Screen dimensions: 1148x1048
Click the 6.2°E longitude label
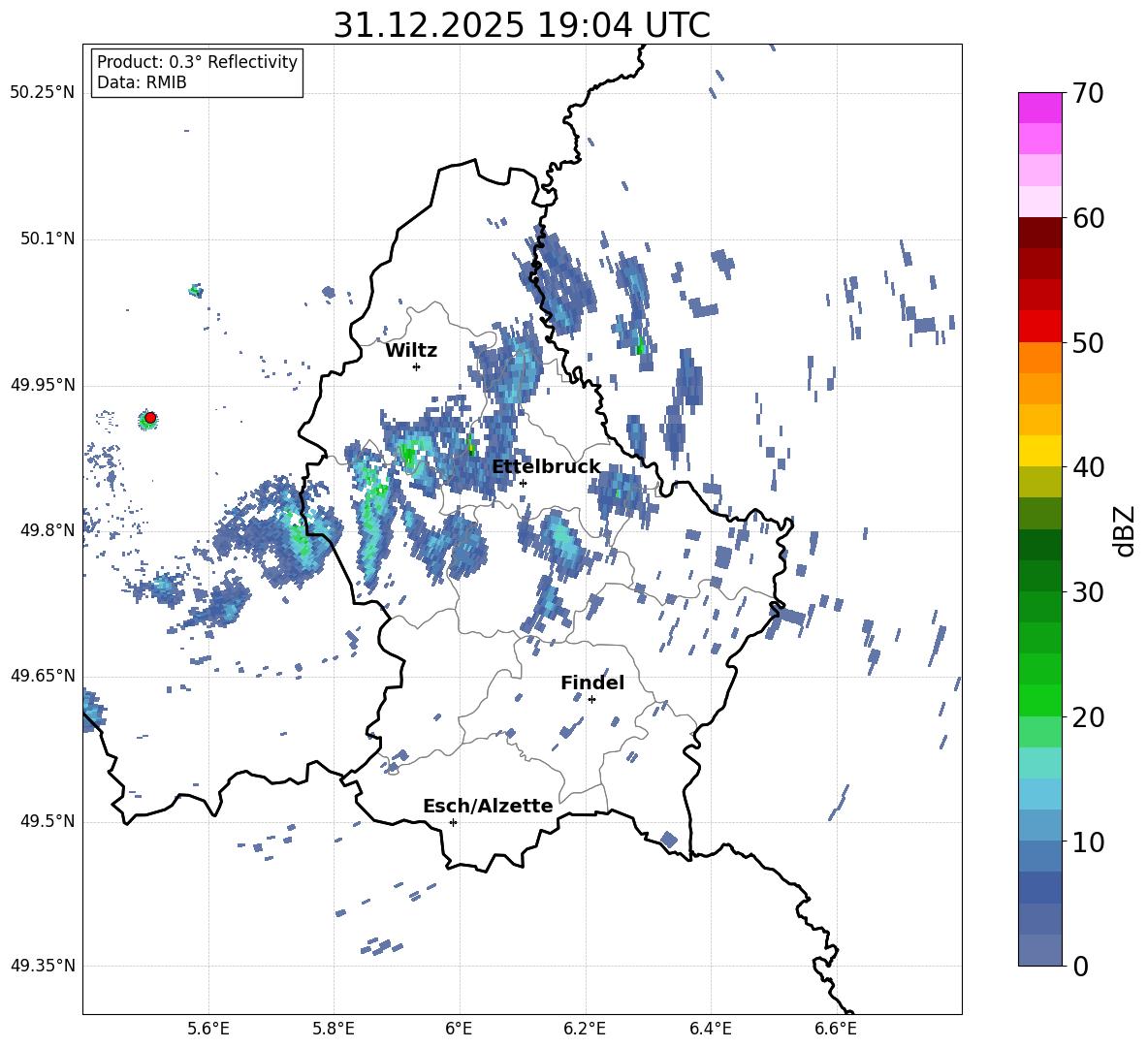[585, 1029]
